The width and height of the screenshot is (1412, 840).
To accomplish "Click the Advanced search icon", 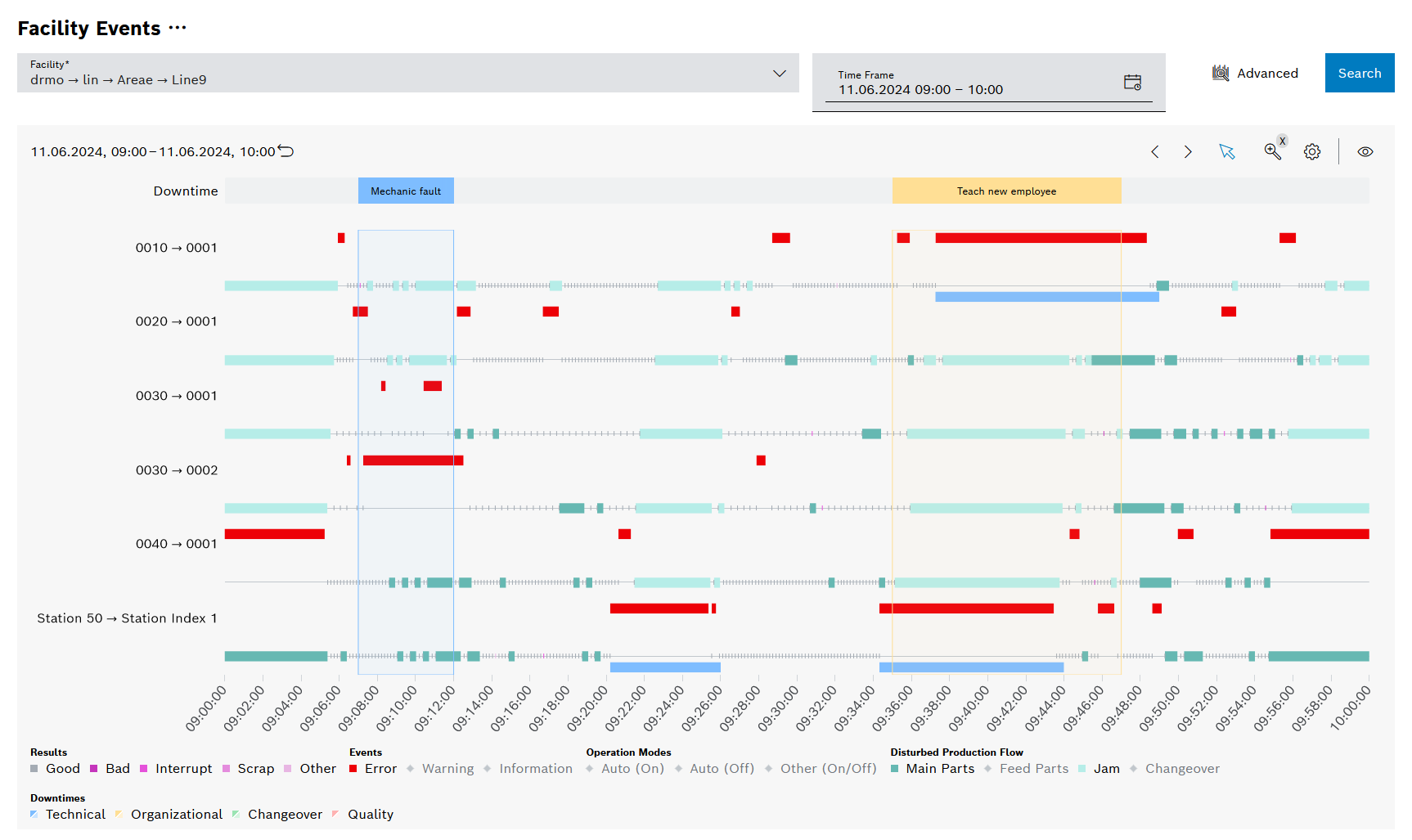I will 1221,73.
